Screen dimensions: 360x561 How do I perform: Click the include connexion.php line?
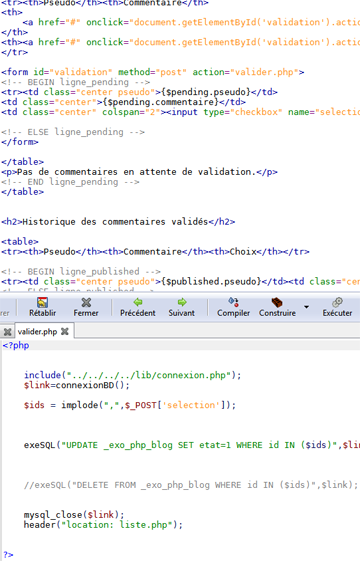133,375
